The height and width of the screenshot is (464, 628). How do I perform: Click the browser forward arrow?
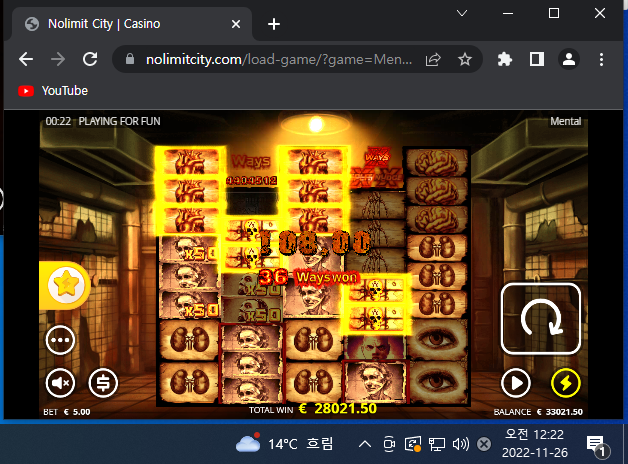58,60
